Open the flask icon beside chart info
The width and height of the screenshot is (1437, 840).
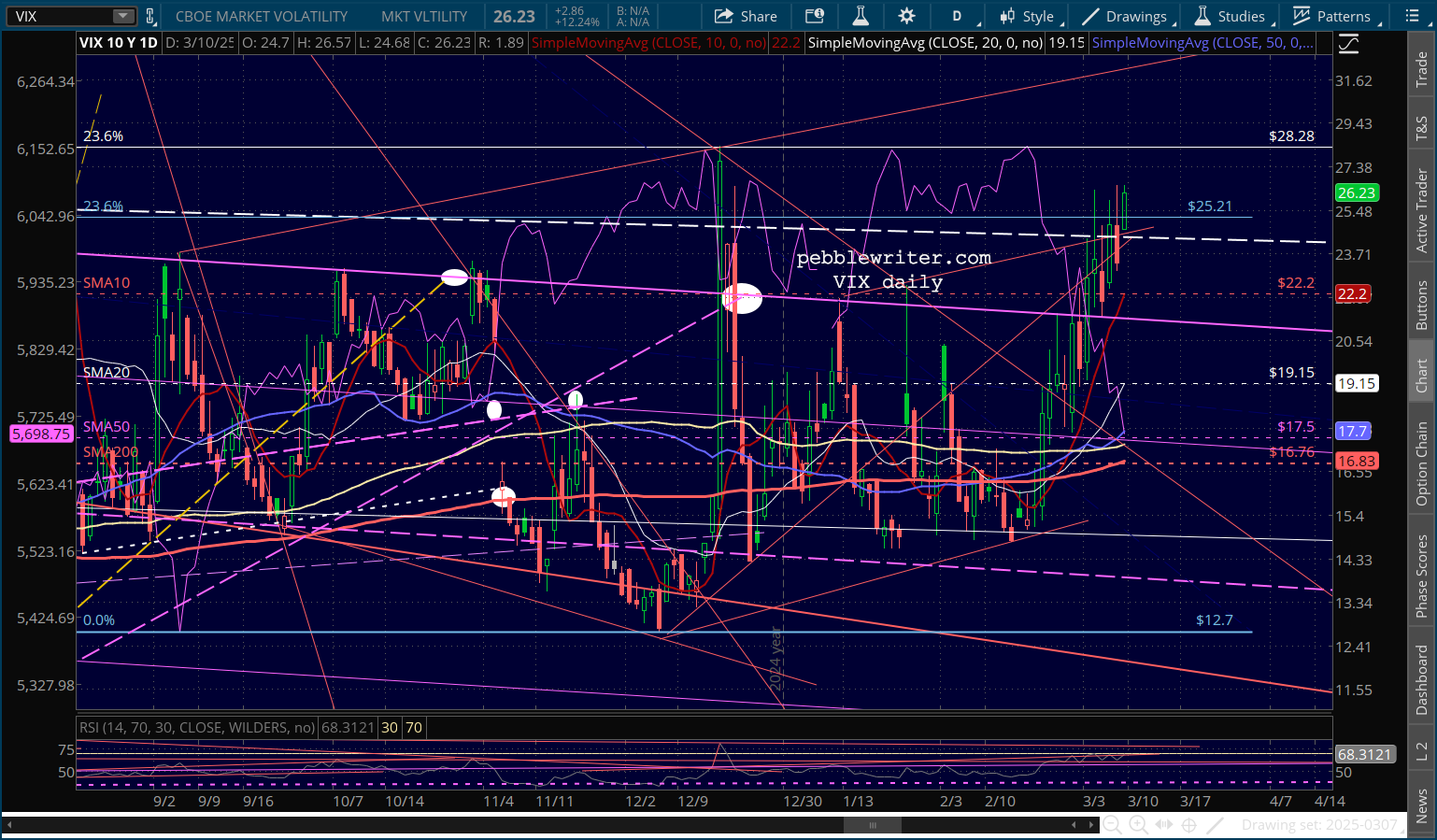pos(860,16)
